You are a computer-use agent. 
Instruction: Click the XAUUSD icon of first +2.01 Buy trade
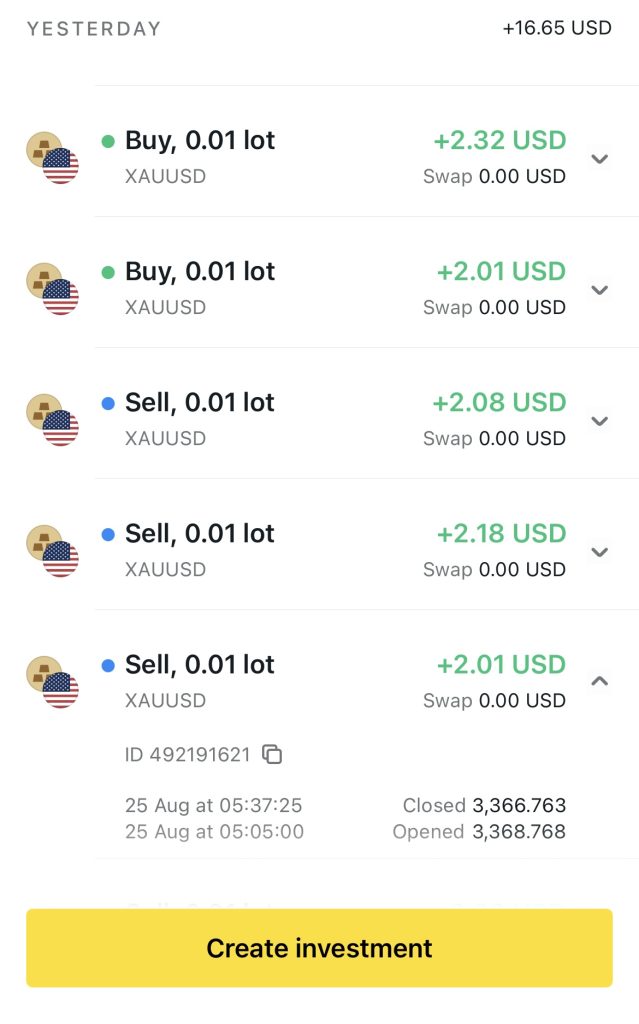pos(52,289)
